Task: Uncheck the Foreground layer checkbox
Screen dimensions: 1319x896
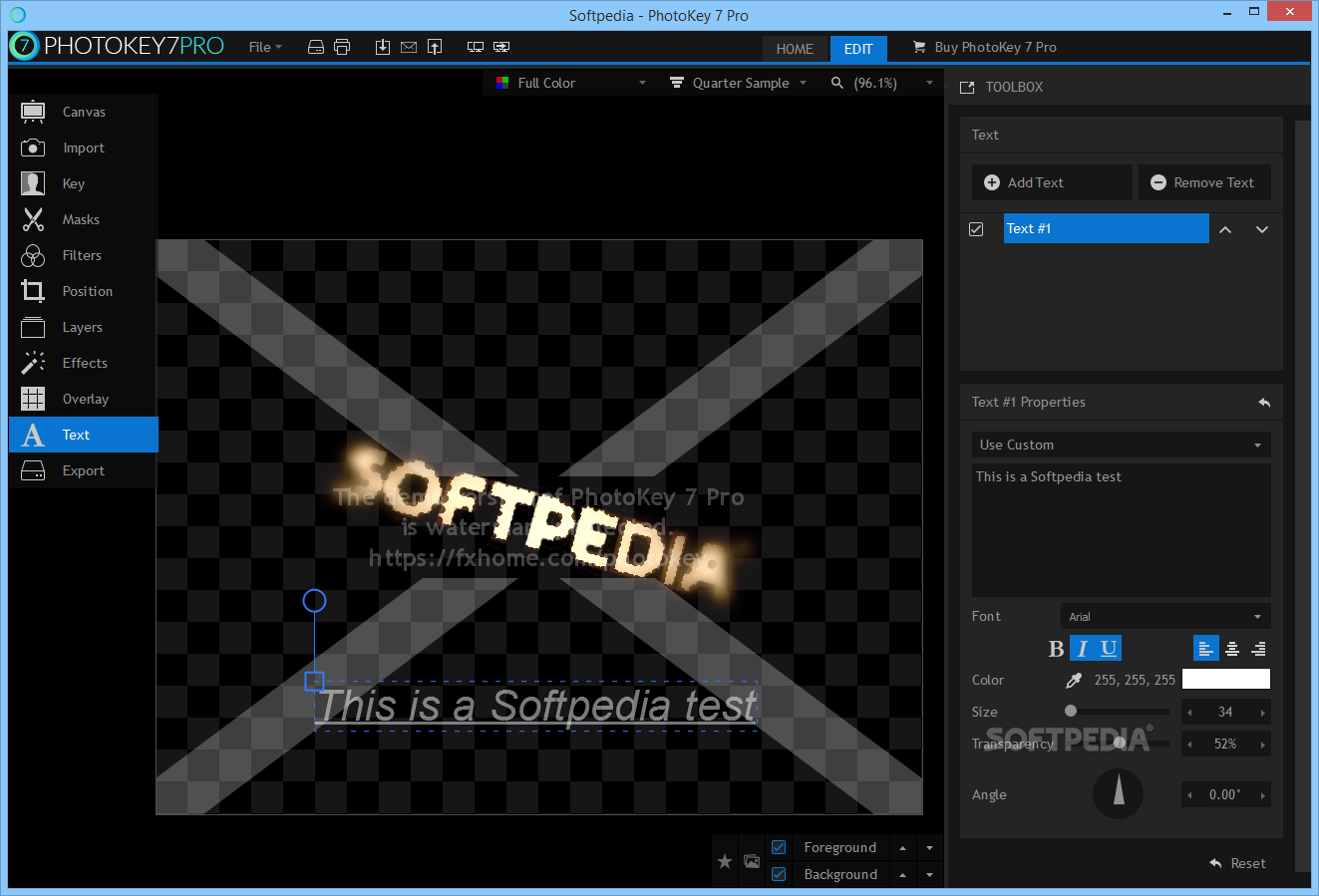Action: tap(779, 847)
